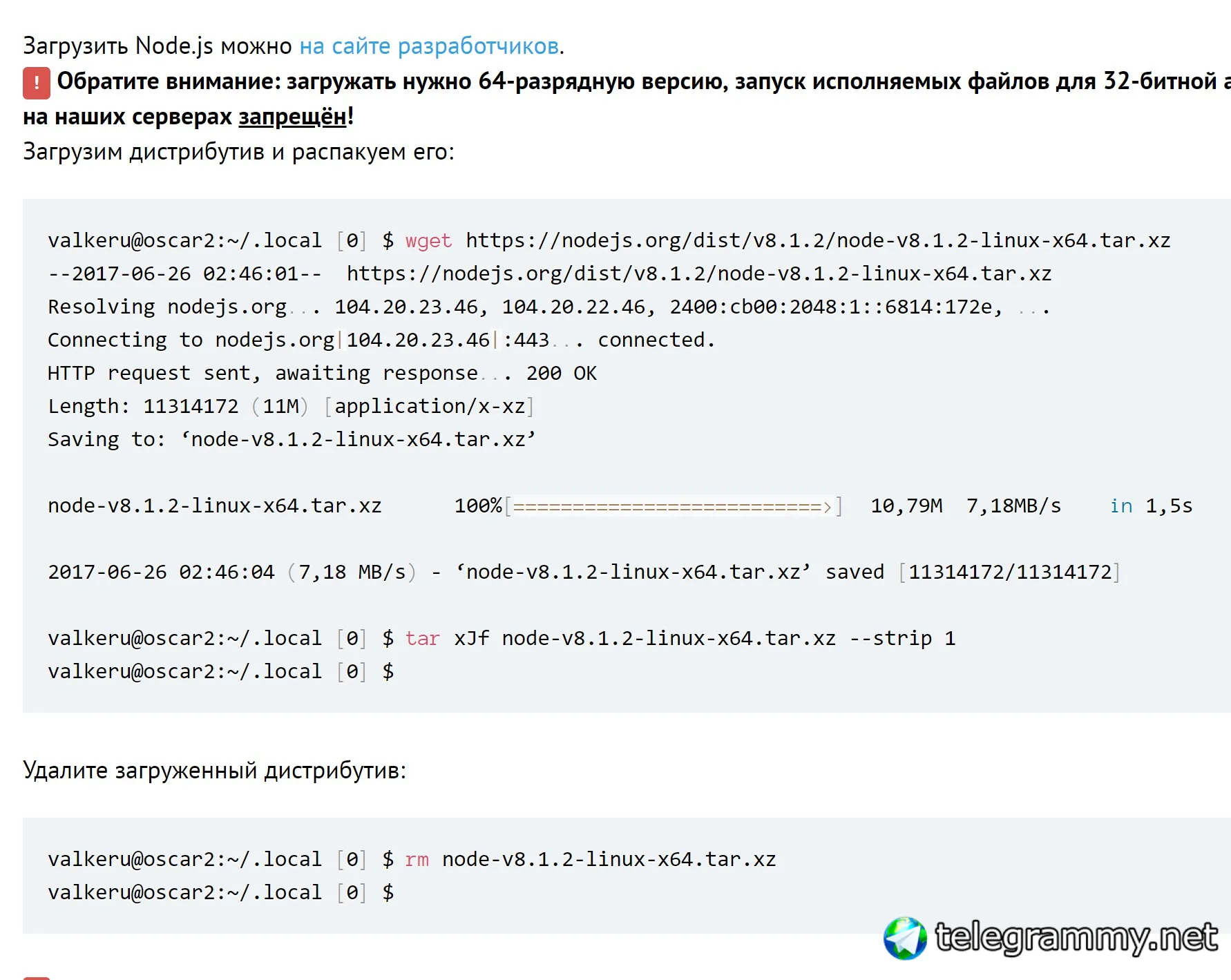The height and width of the screenshot is (980, 1231).
Task: Click the 100% wget download progress bar
Action: pos(674,506)
